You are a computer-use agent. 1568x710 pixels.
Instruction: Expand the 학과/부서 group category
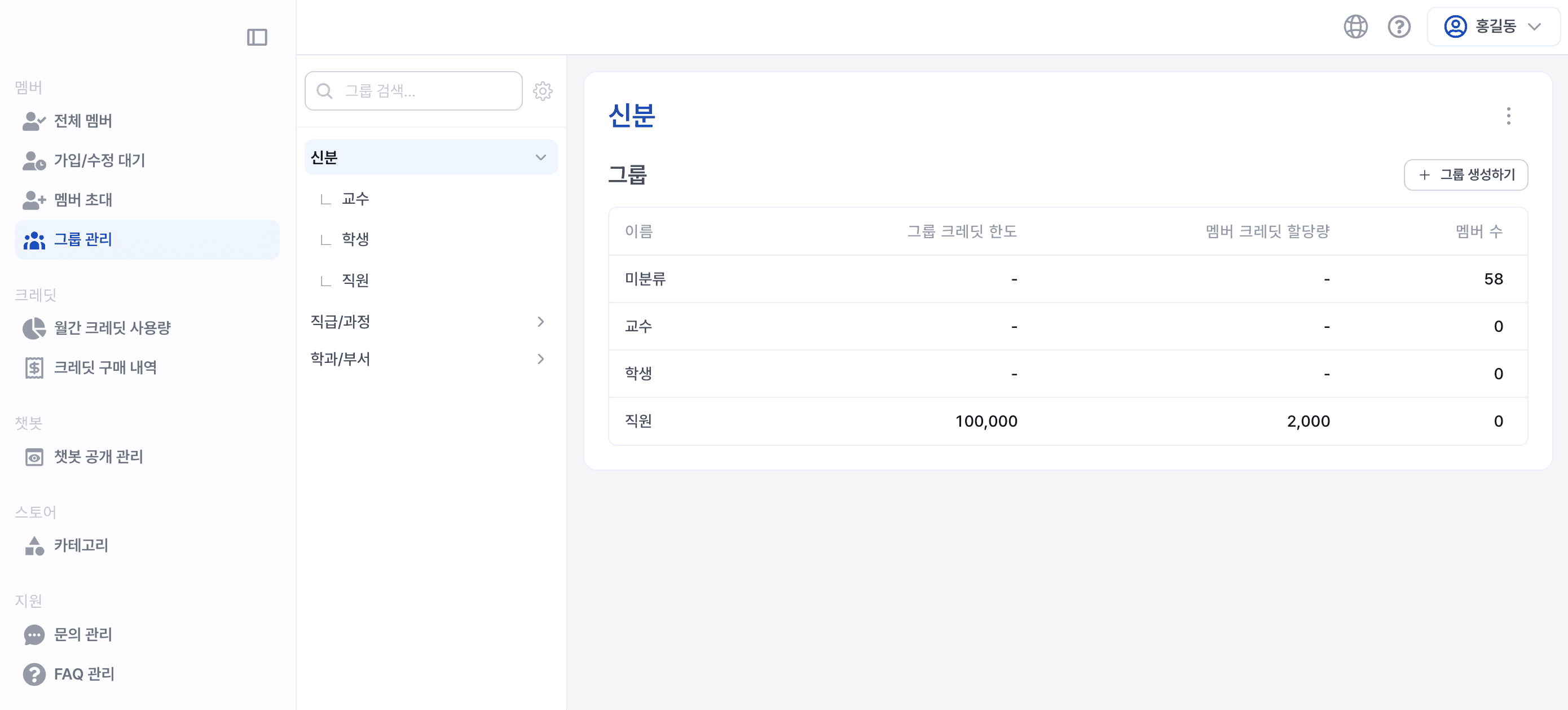click(x=540, y=358)
